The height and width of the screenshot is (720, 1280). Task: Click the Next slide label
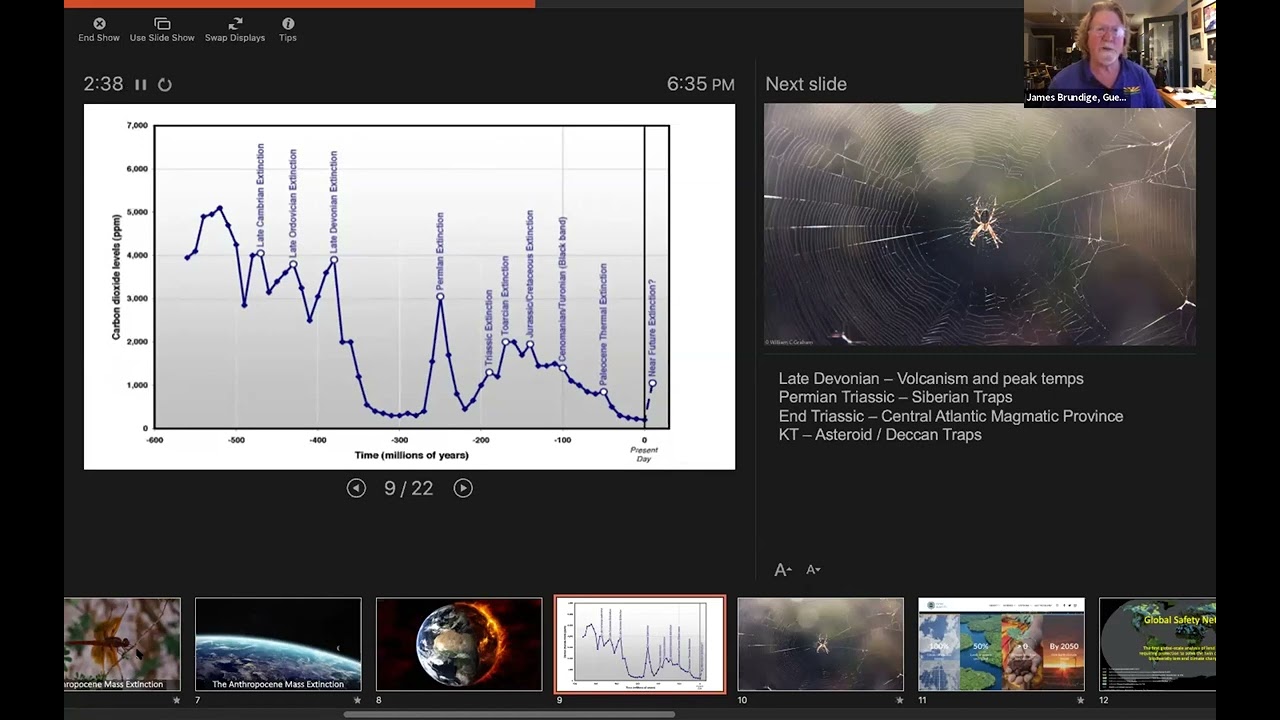[806, 84]
